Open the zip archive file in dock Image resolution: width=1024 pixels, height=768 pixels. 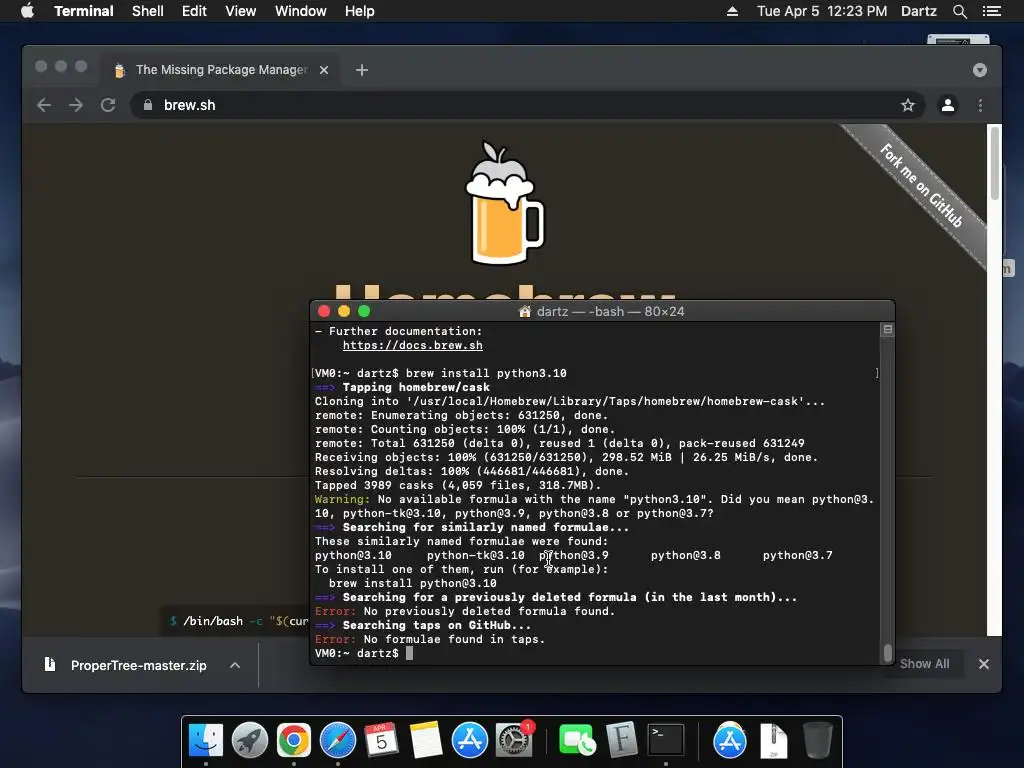point(774,740)
